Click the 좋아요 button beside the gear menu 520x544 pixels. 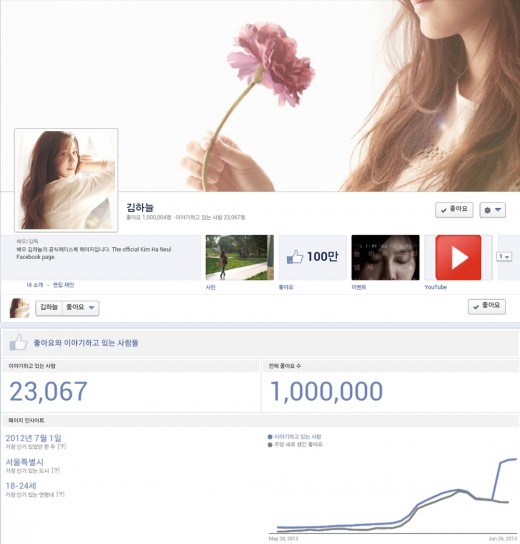(x=454, y=210)
